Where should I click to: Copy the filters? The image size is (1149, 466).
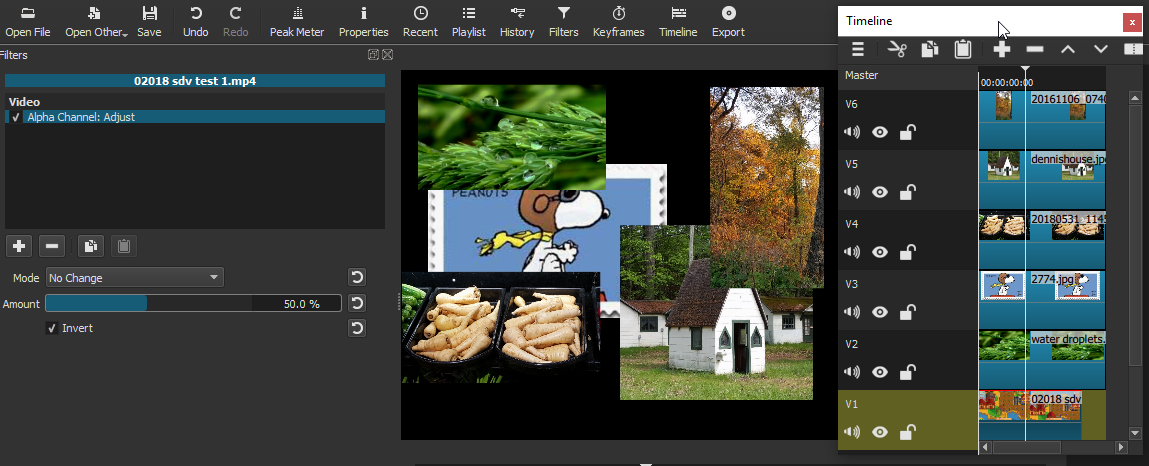click(91, 246)
